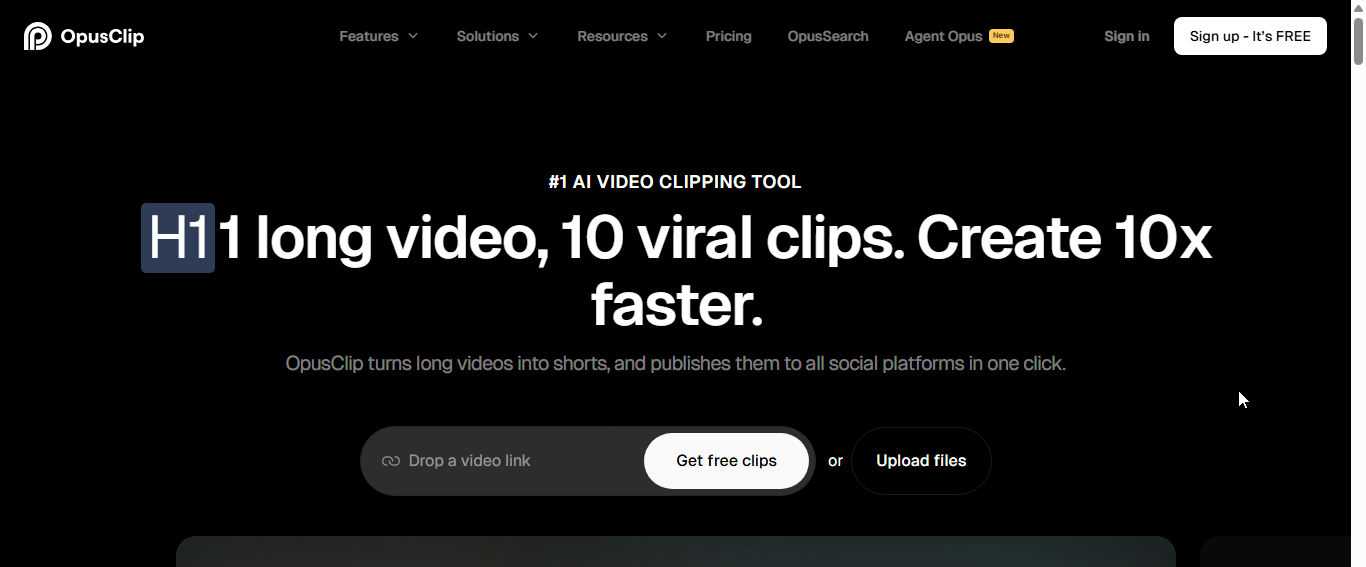The image size is (1366, 567).
Task: Open the Resources menu
Action: click(612, 36)
